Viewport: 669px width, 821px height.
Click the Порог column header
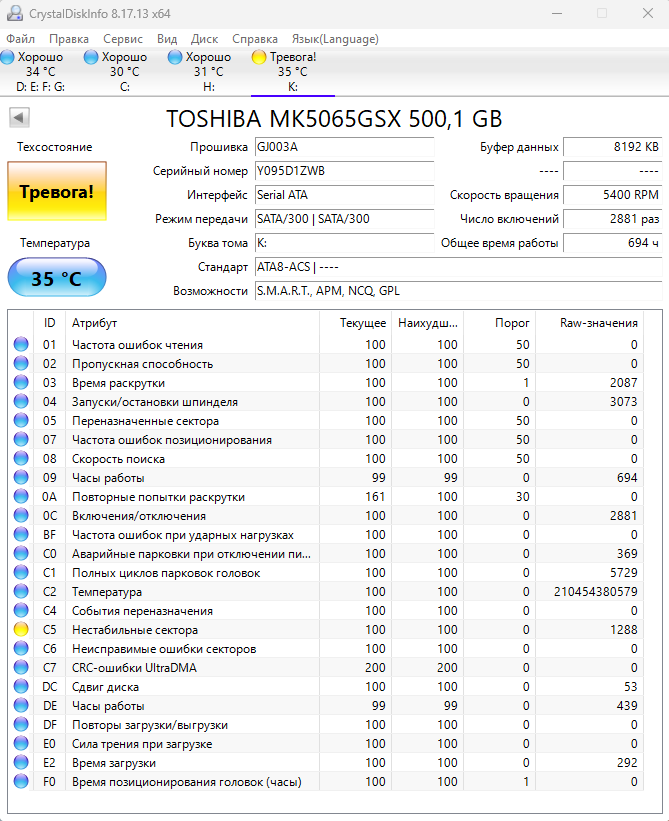tap(499, 323)
